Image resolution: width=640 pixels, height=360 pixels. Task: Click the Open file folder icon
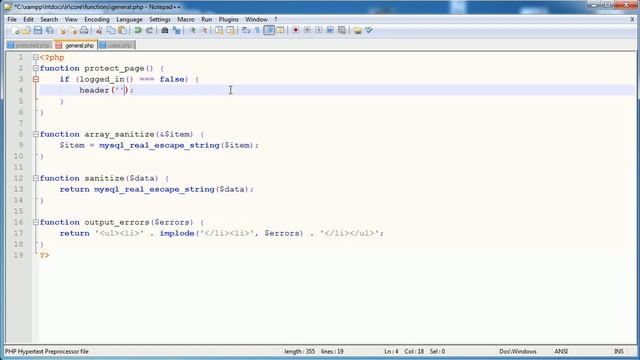(26, 31)
